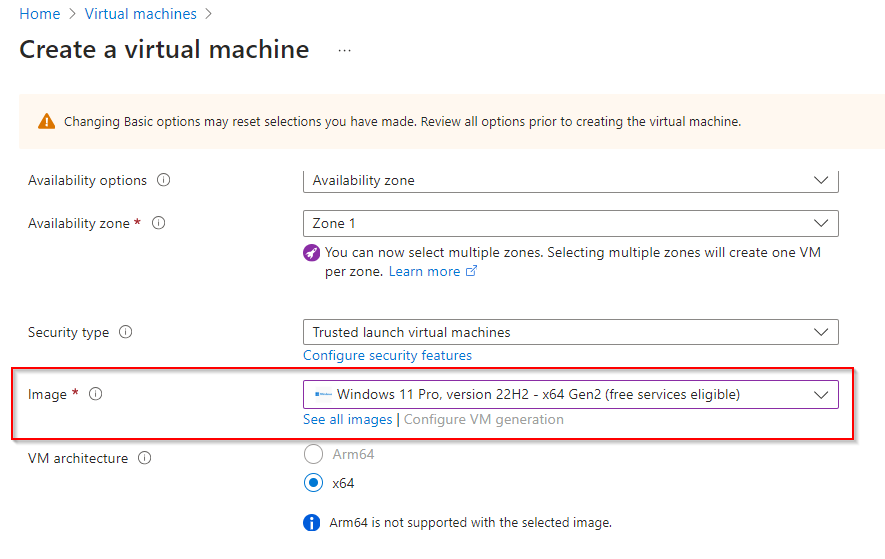
Task: Select the Arm64 architecture radio button
Action: point(313,455)
